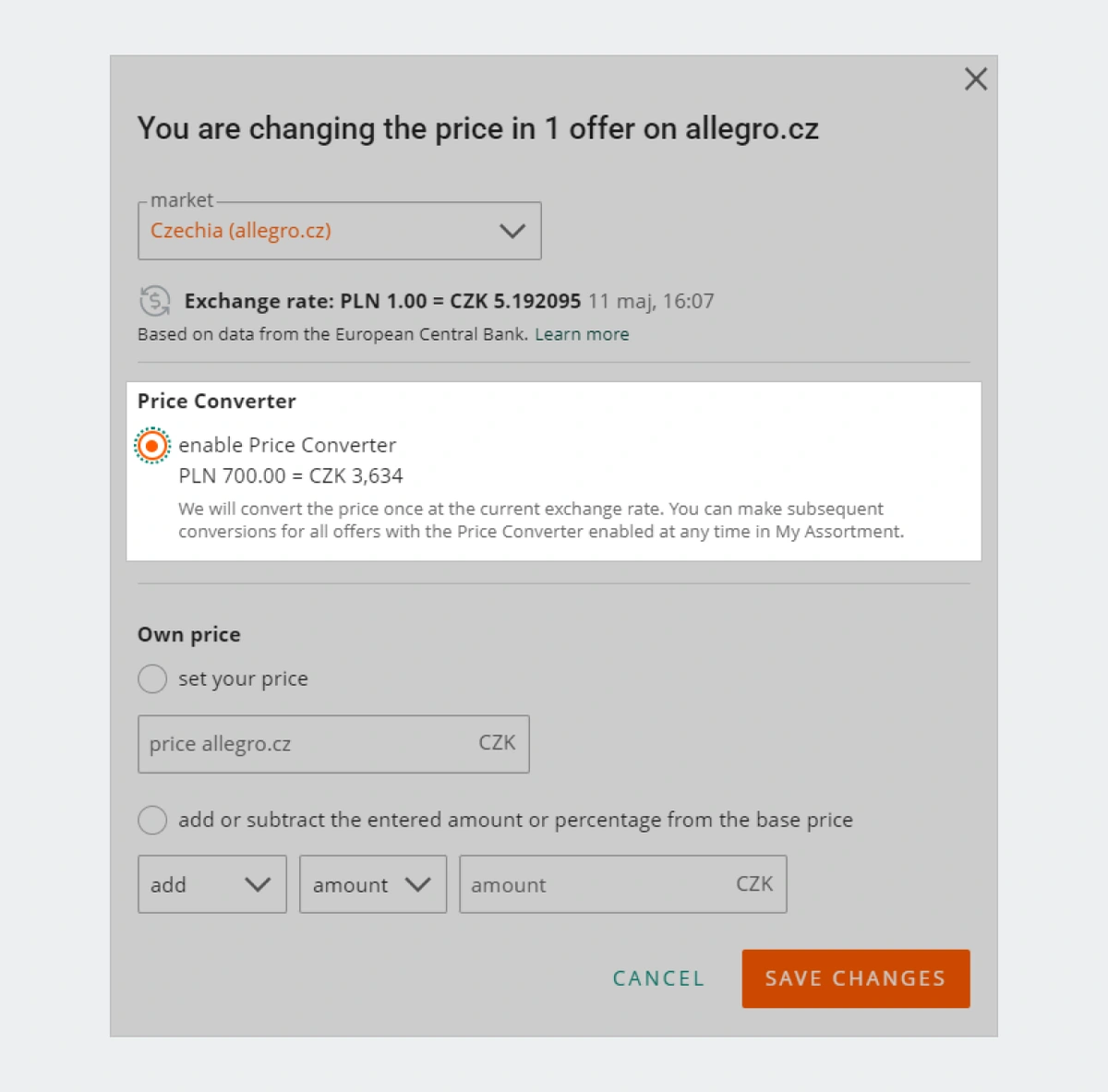Select add or subtract amount radio option
The width and height of the screenshot is (1108, 1092).
[152, 820]
